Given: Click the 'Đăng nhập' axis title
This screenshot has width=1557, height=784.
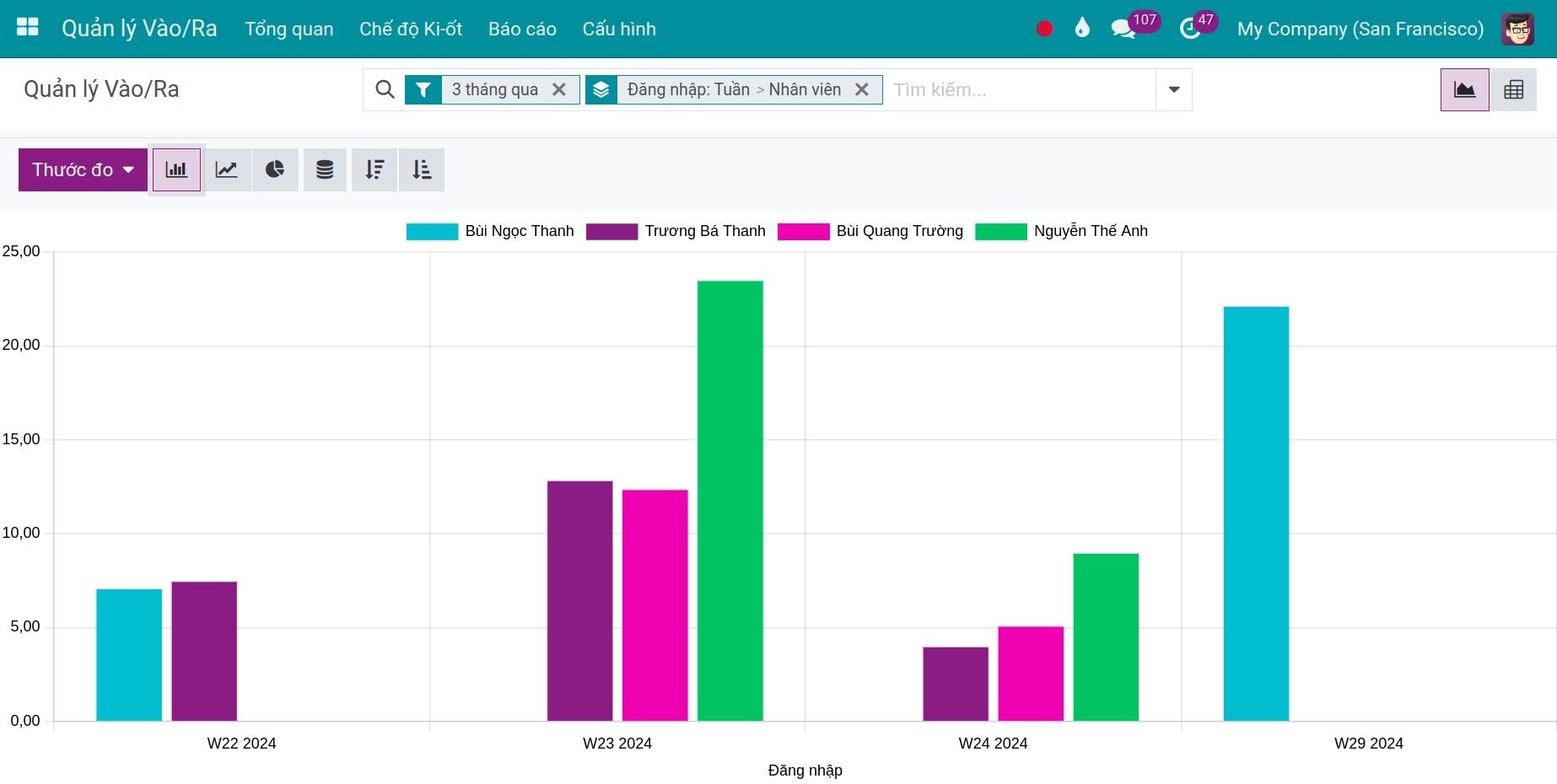Looking at the screenshot, I should click(805, 771).
